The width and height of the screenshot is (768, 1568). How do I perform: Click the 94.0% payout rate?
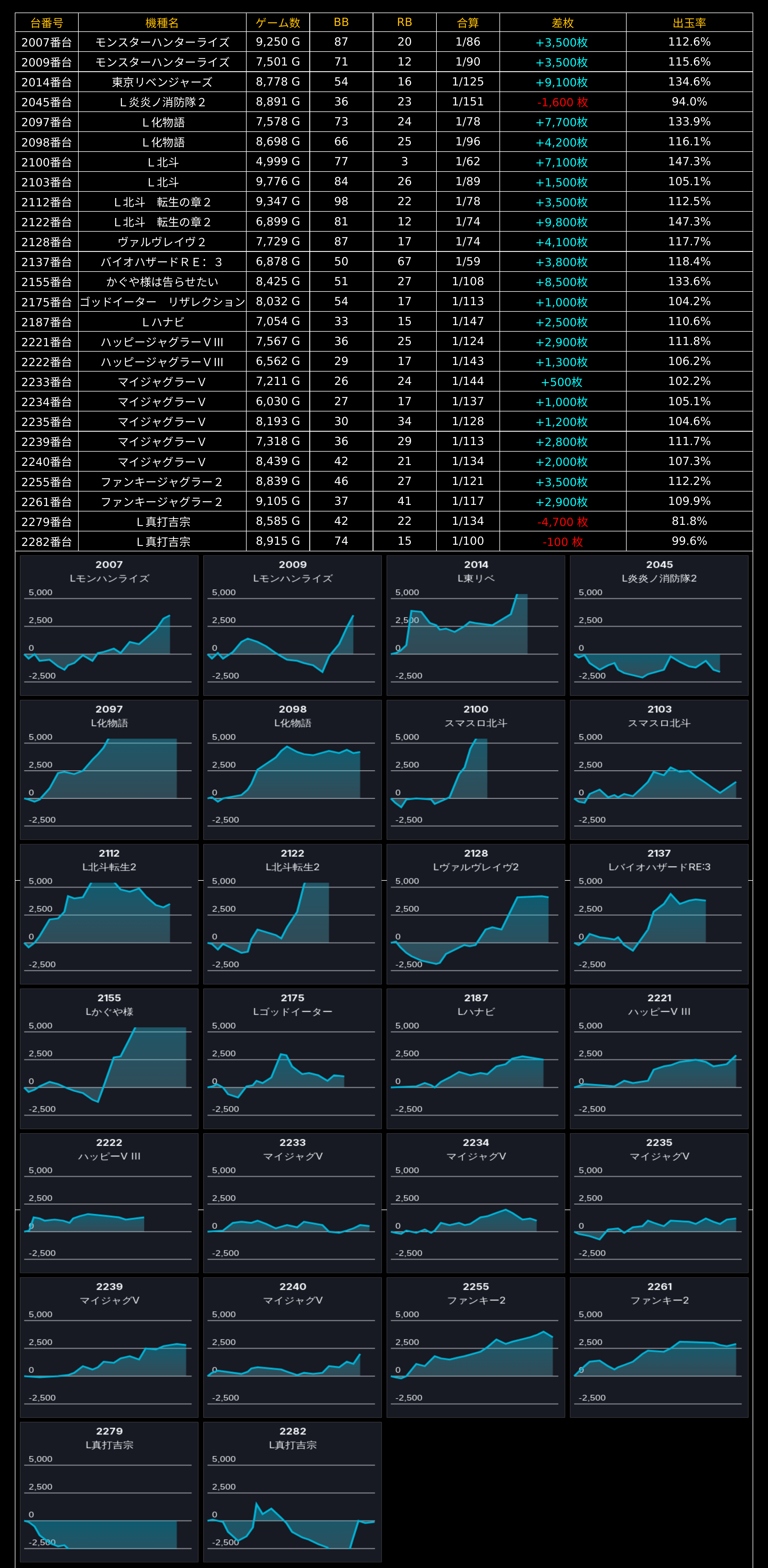(689, 102)
